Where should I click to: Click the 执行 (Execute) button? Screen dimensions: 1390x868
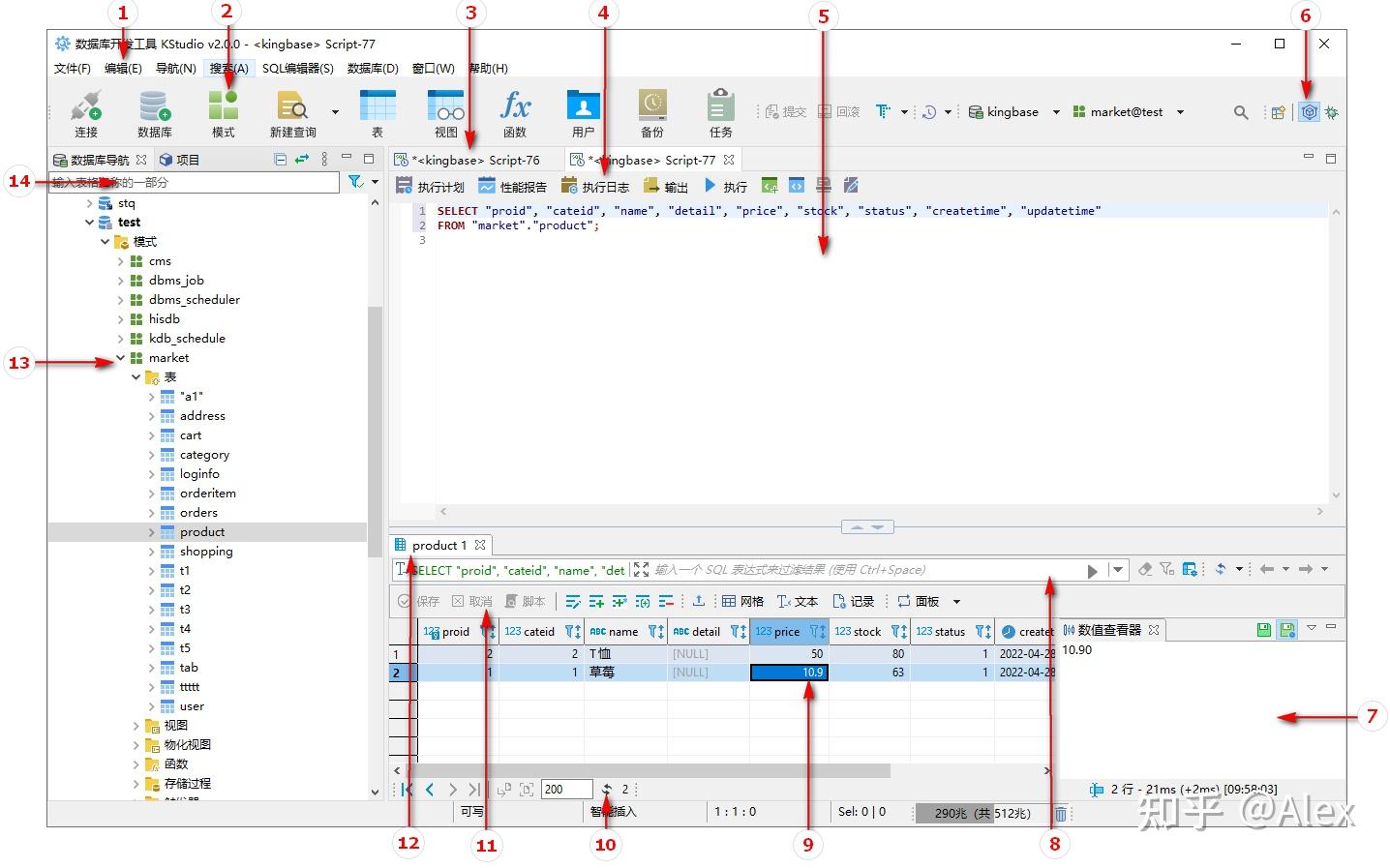724,186
